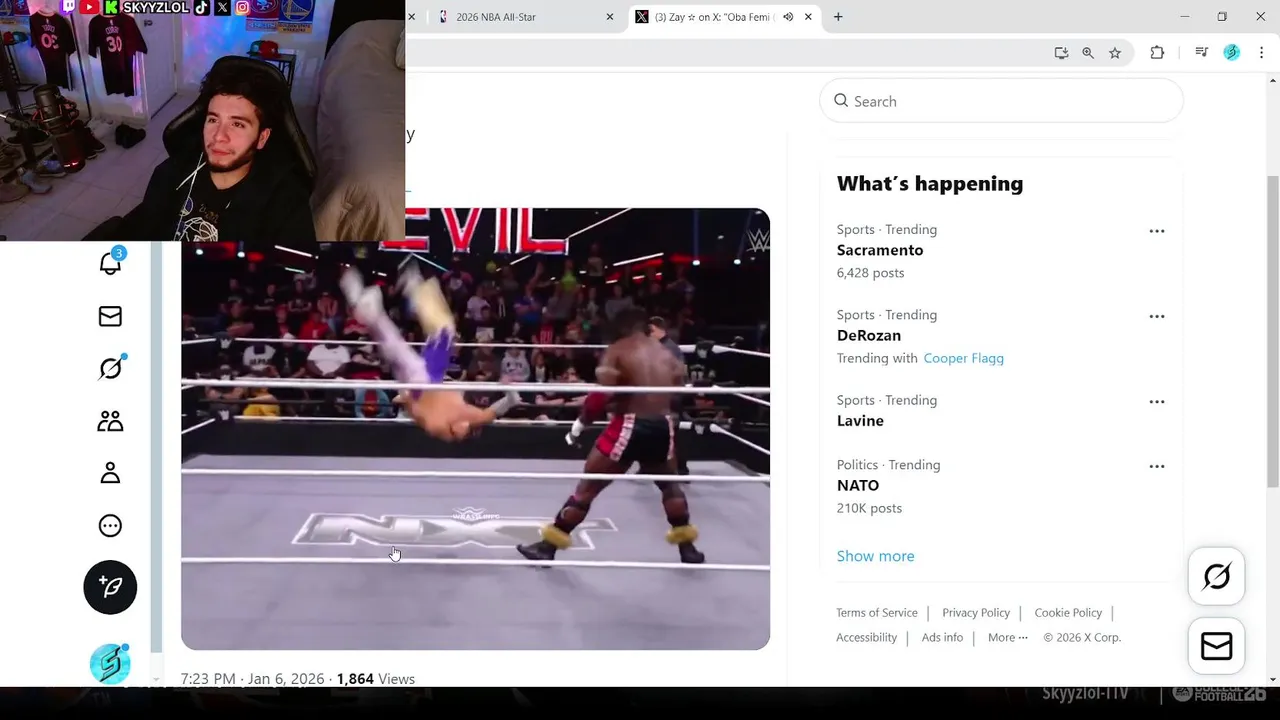Click the 210K posts text
This screenshot has height=720, width=1280.
click(869, 508)
